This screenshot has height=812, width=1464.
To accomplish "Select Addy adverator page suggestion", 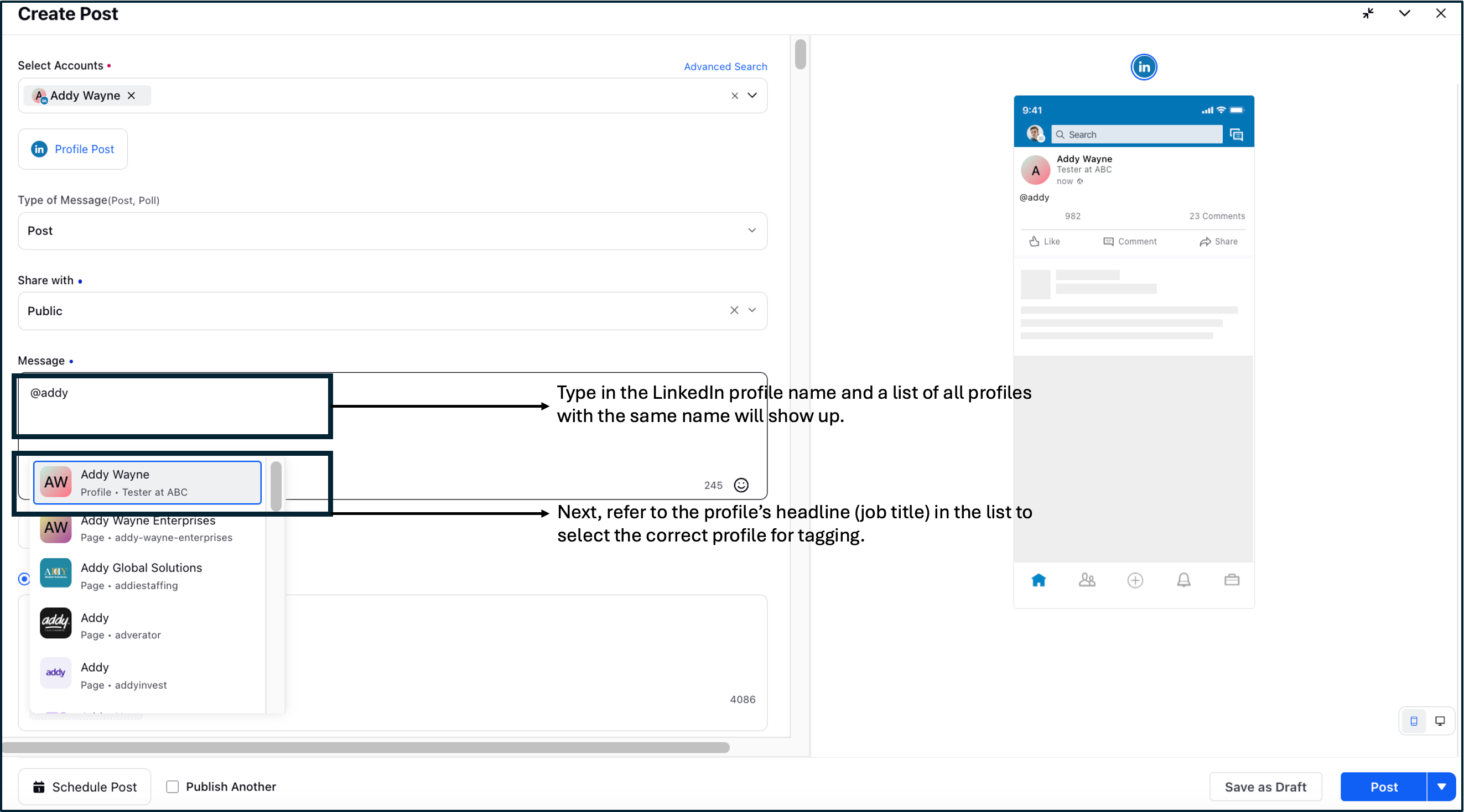I will pos(147,625).
